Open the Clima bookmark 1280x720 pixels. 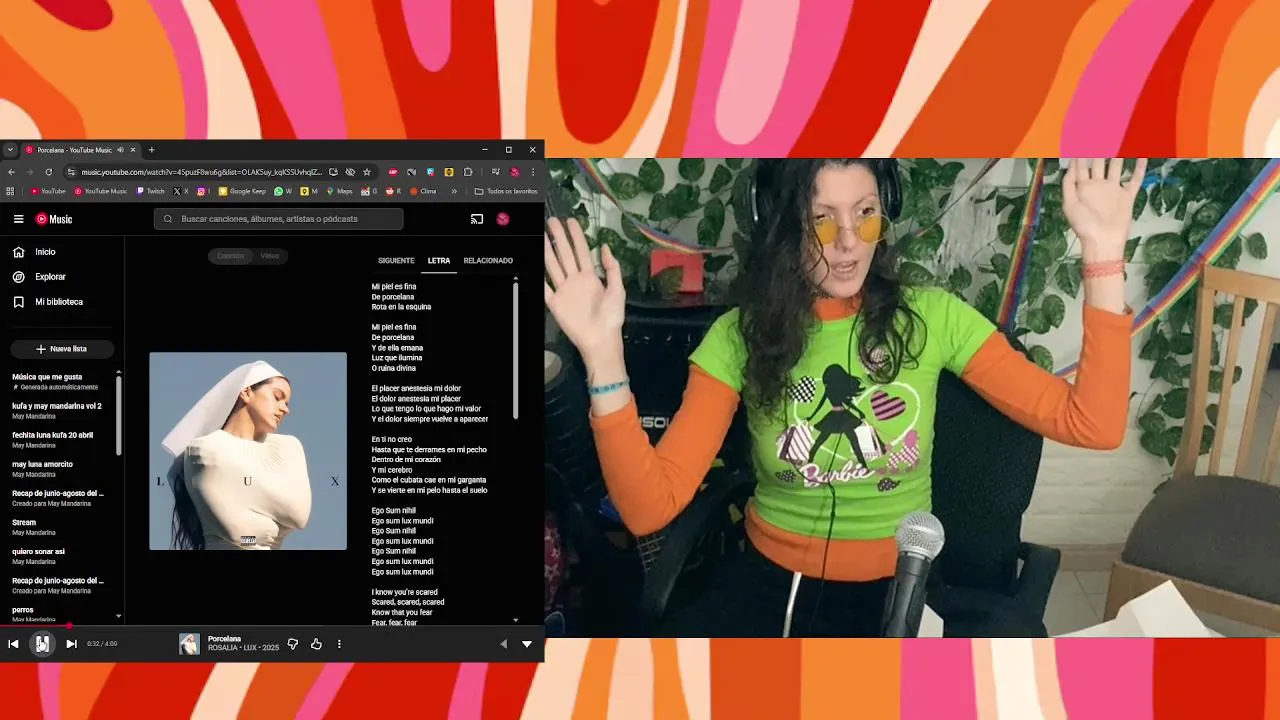[423, 191]
